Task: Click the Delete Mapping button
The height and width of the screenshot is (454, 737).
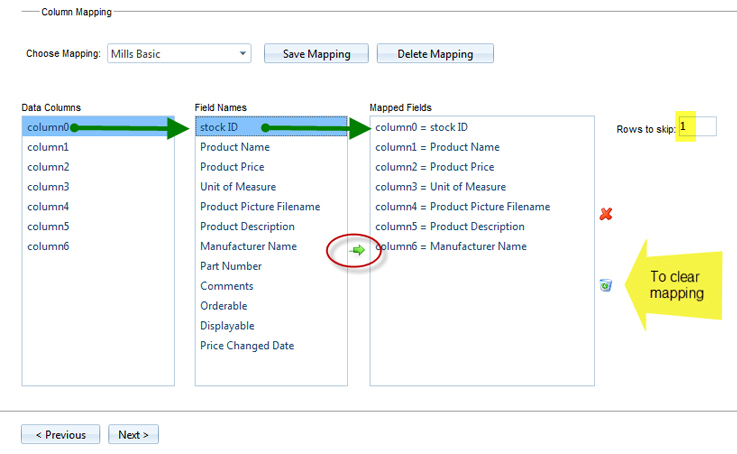Action: [435, 54]
